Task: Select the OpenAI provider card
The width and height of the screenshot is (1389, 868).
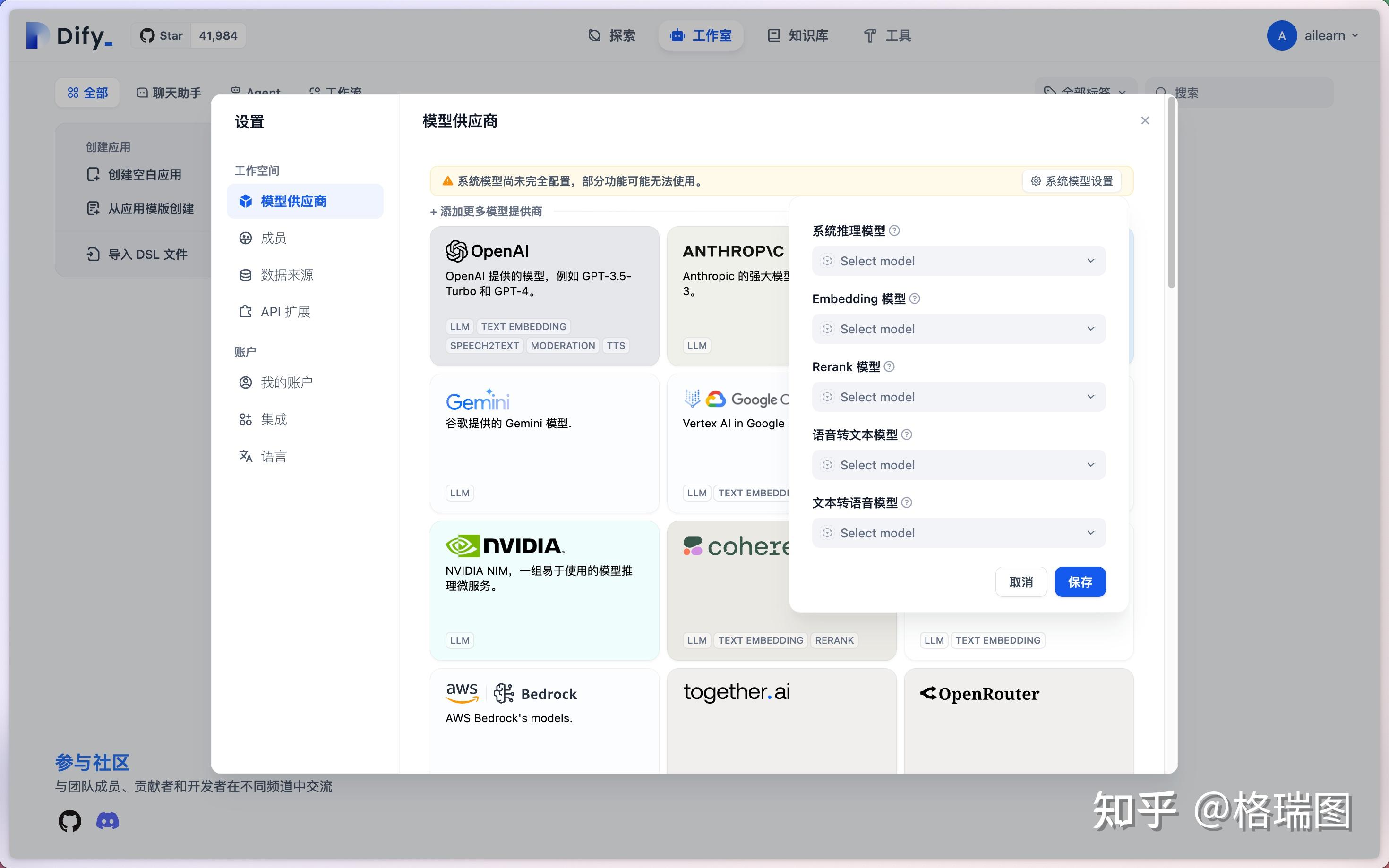Action: pyautogui.click(x=544, y=296)
